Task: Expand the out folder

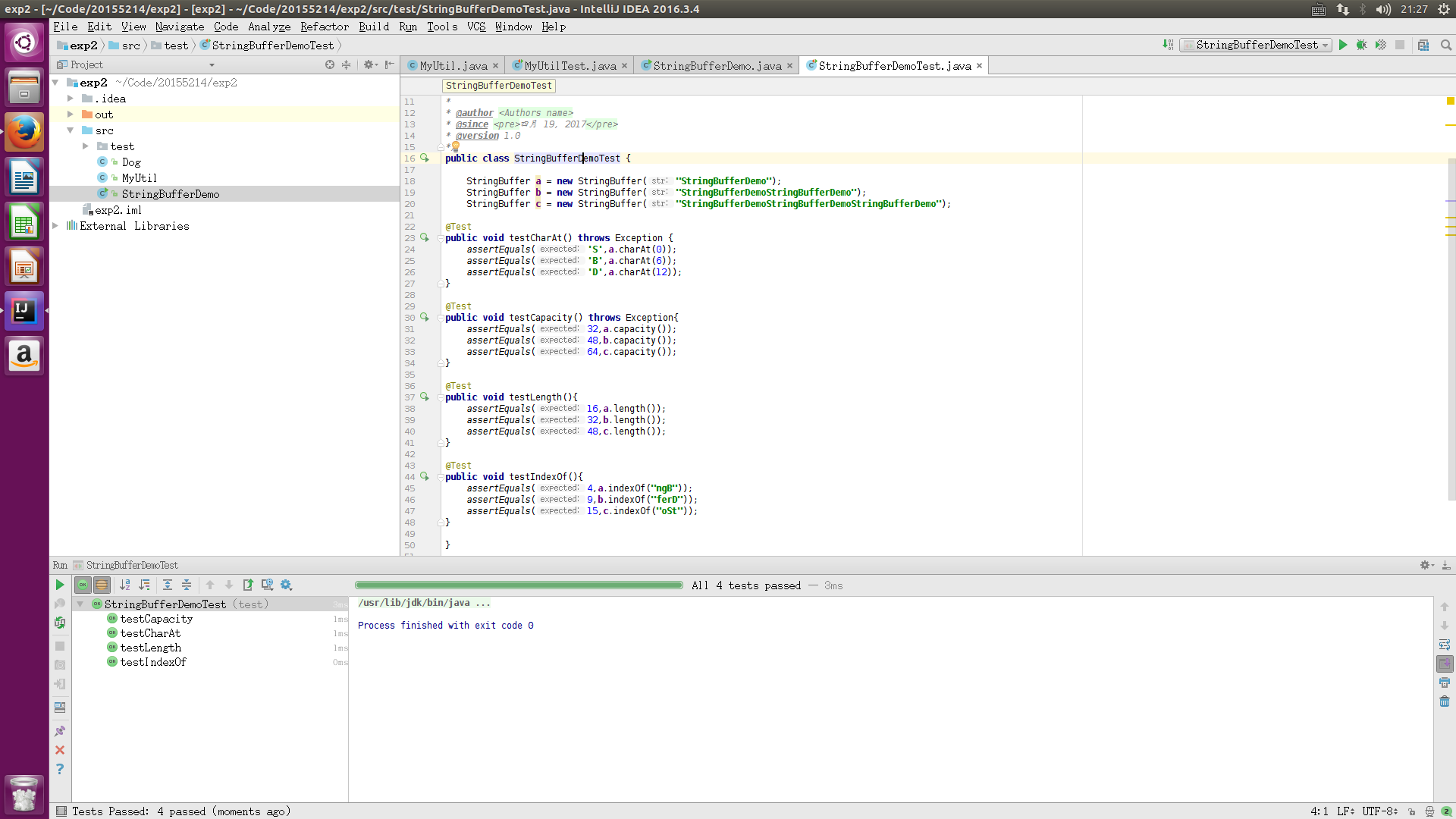Action: click(71, 115)
